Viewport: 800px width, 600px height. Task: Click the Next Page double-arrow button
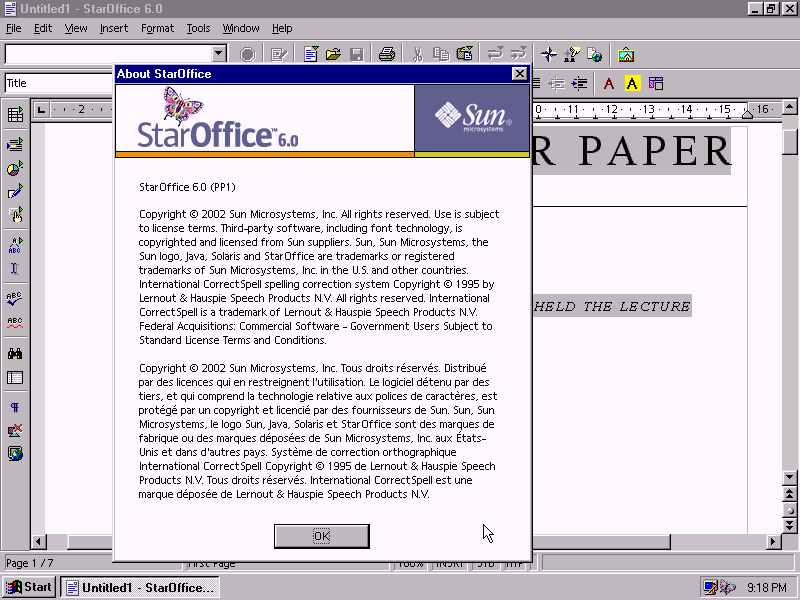click(789, 525)
